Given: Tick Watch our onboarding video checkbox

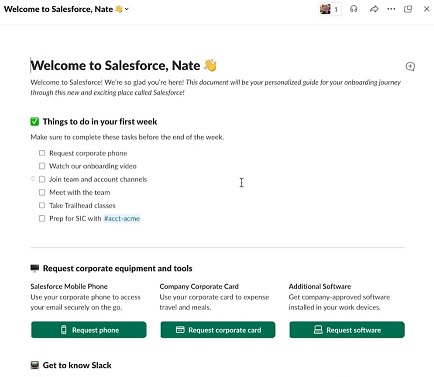Looking at the screenshot, I should (x=42, y=166).
